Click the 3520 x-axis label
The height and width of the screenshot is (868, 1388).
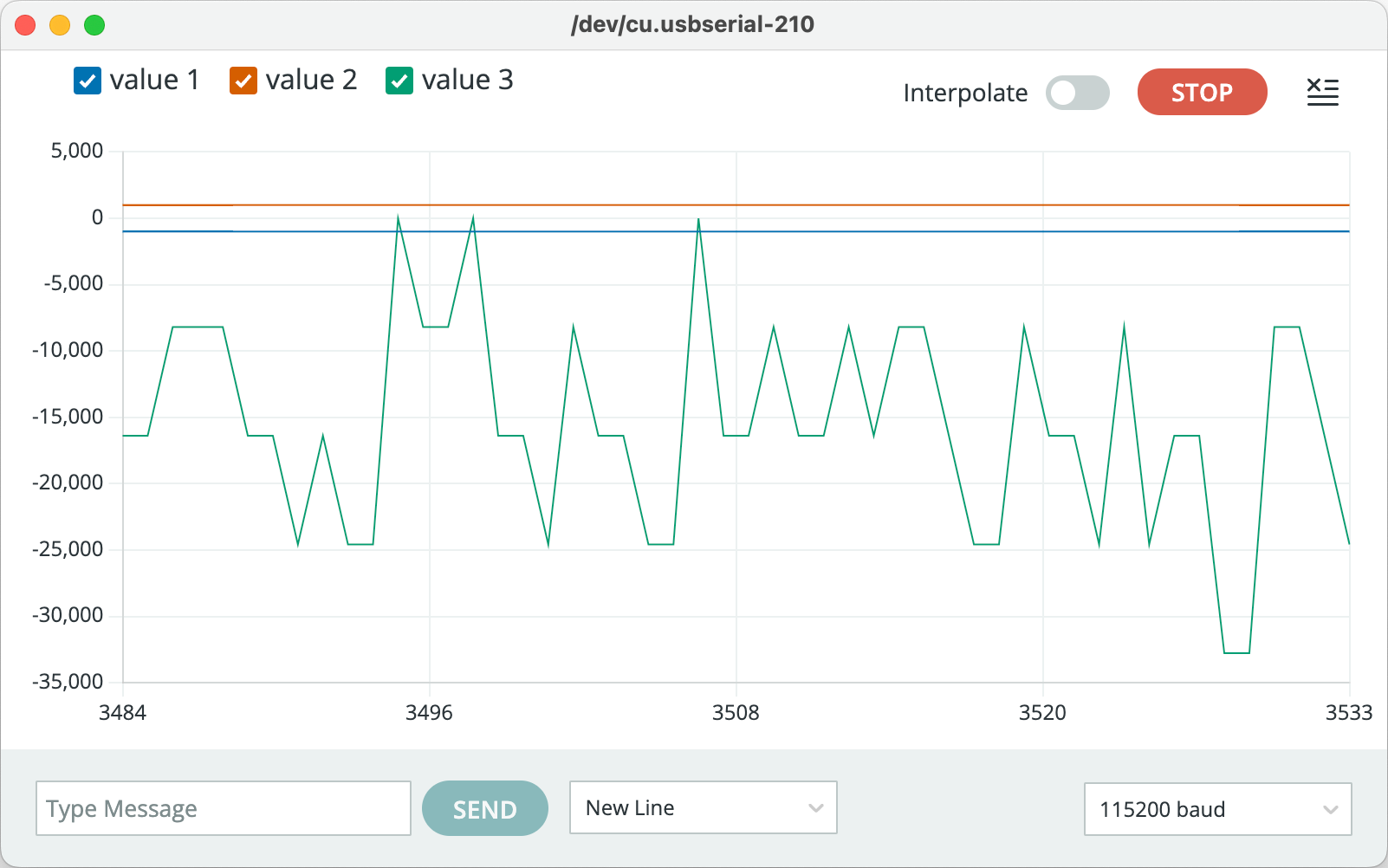tap(1043, 712)
